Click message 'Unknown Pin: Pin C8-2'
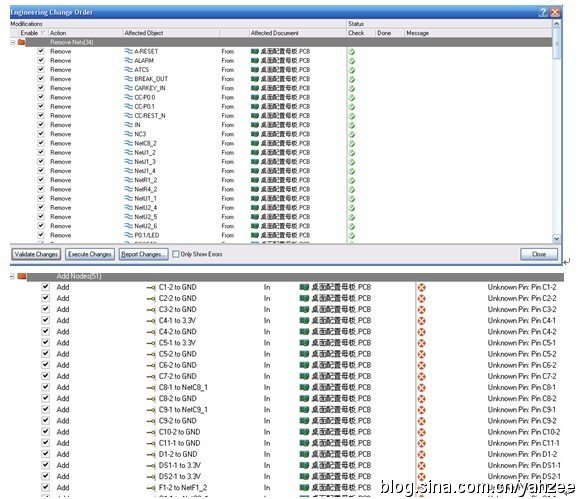This screenshot has height=499, width=578. 522,398
